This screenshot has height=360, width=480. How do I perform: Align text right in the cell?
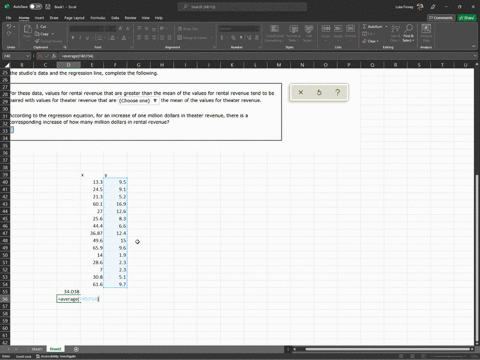pos(154,38)
